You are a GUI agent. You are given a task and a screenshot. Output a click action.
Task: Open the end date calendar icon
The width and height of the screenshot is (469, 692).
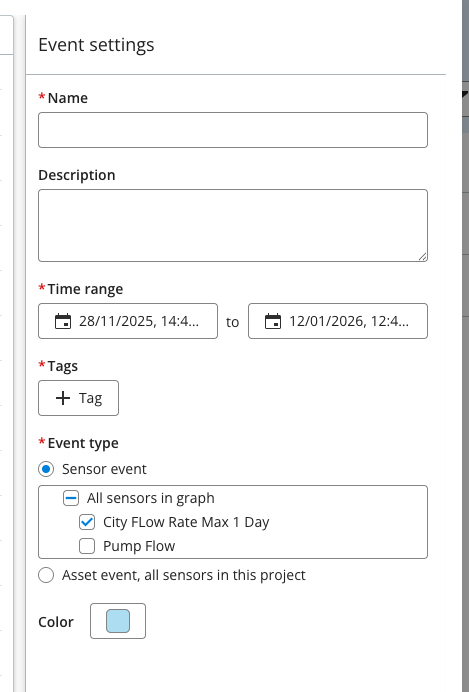click(x=273, y=321)
